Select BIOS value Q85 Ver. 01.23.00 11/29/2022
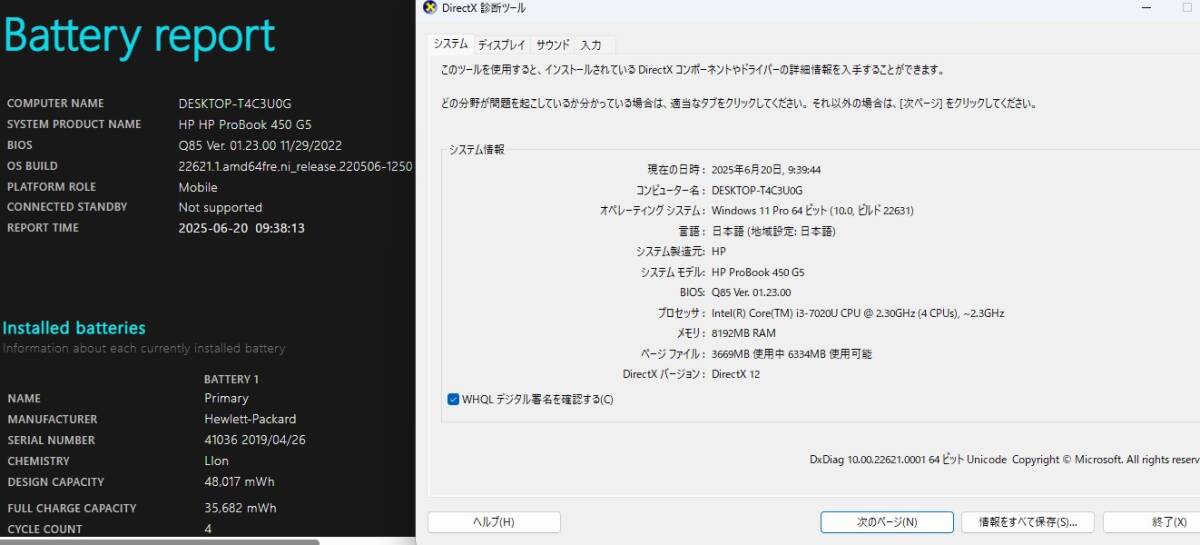Screen dimensions: 1200x545 [x=260, y=145]
